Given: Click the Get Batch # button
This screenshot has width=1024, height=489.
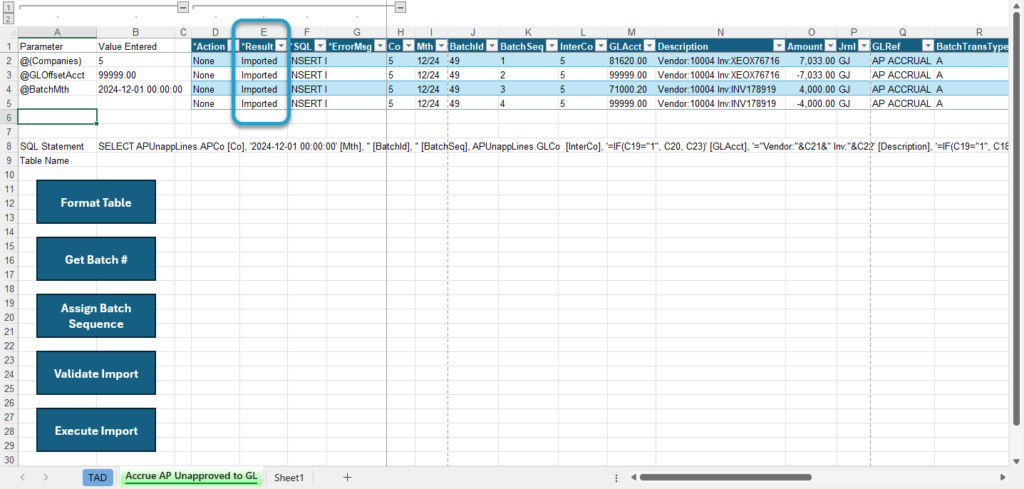Looking at the screenshot, I should [96, 259].
